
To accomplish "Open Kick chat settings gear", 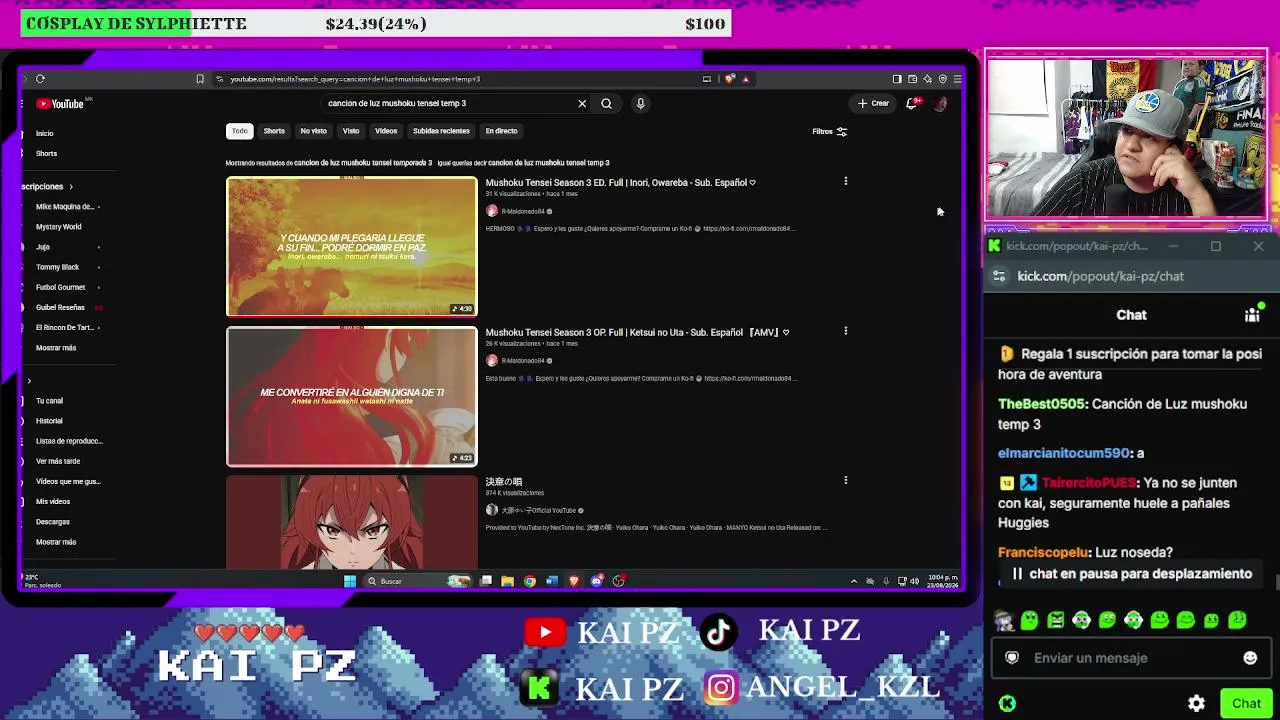I will (x=1196, y=703).
